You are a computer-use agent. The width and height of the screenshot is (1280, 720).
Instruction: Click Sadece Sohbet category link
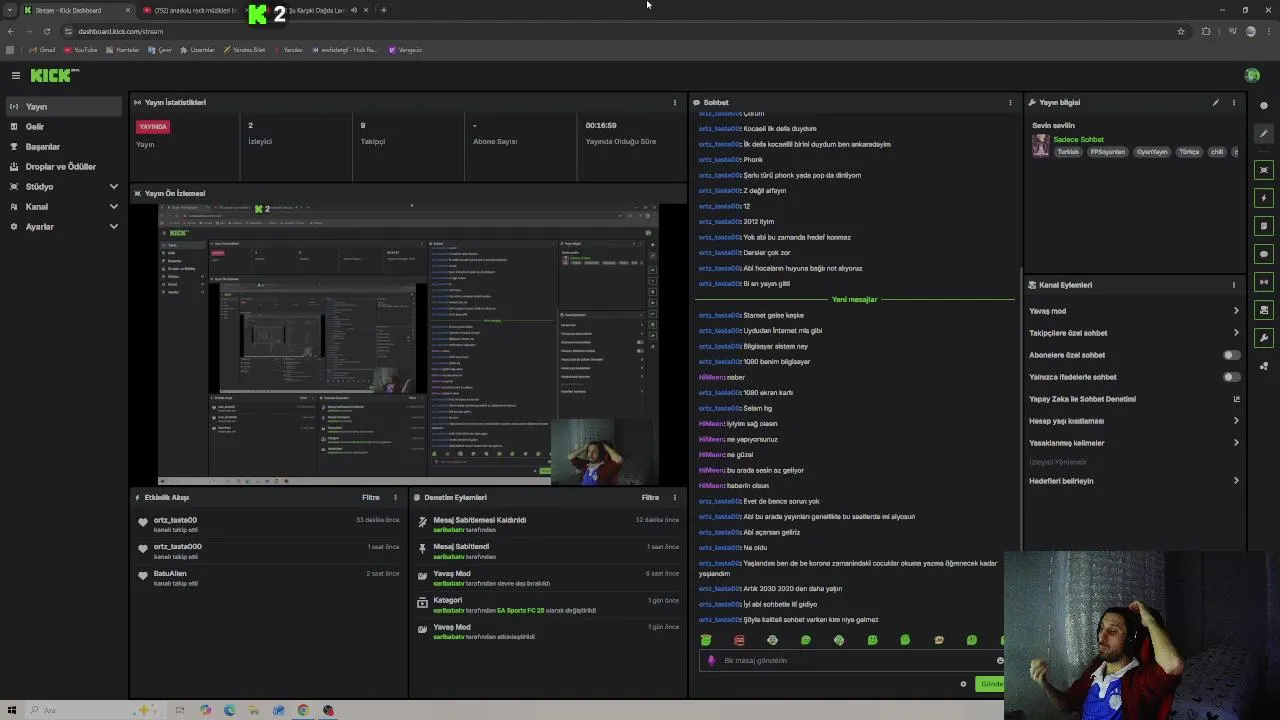pyautogui.click(x=1078, y=140)
